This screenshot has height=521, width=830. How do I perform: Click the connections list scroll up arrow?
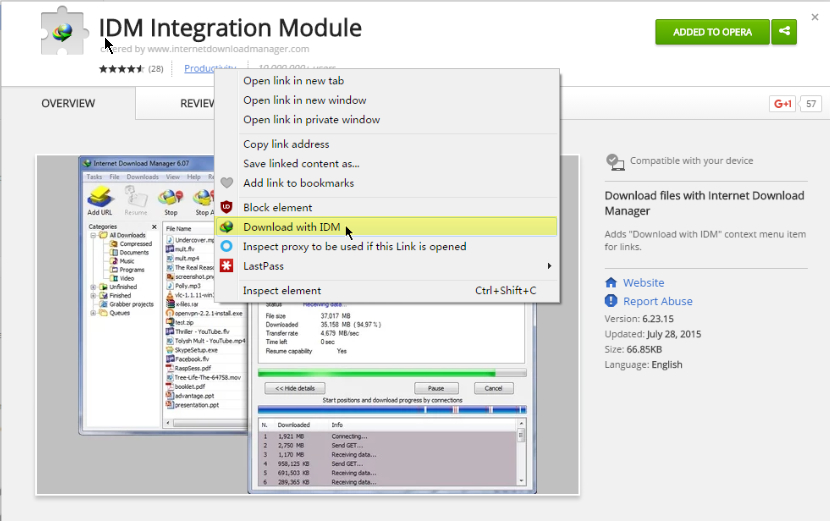tap(521, 424)
